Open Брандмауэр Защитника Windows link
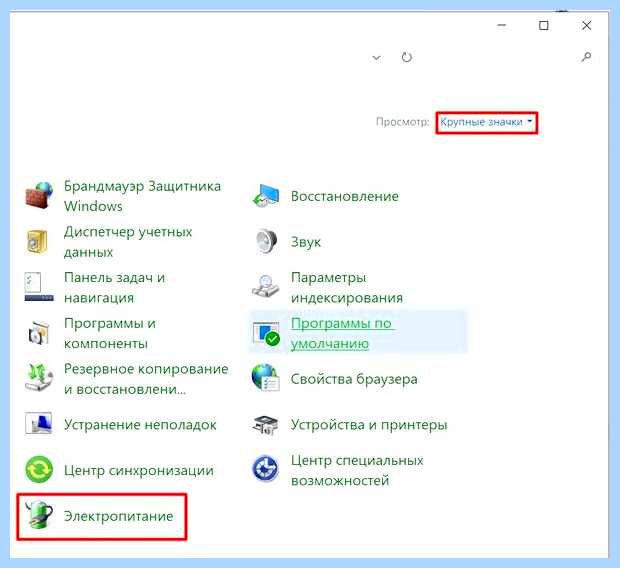The image size is (620, 568). tap(142, 196)
